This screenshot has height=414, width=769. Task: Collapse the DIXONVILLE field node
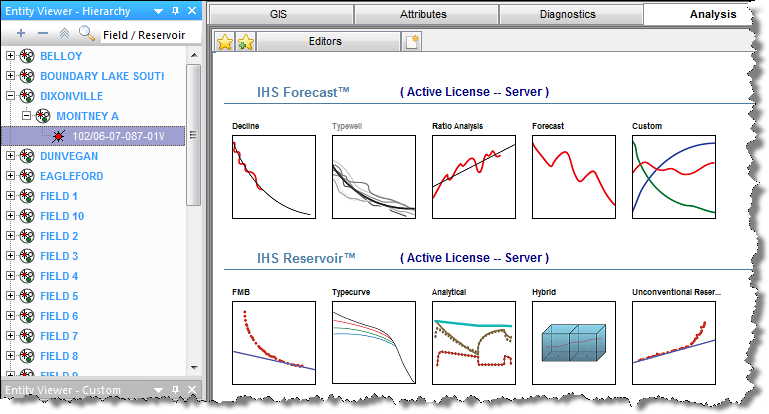click(11, 96)
